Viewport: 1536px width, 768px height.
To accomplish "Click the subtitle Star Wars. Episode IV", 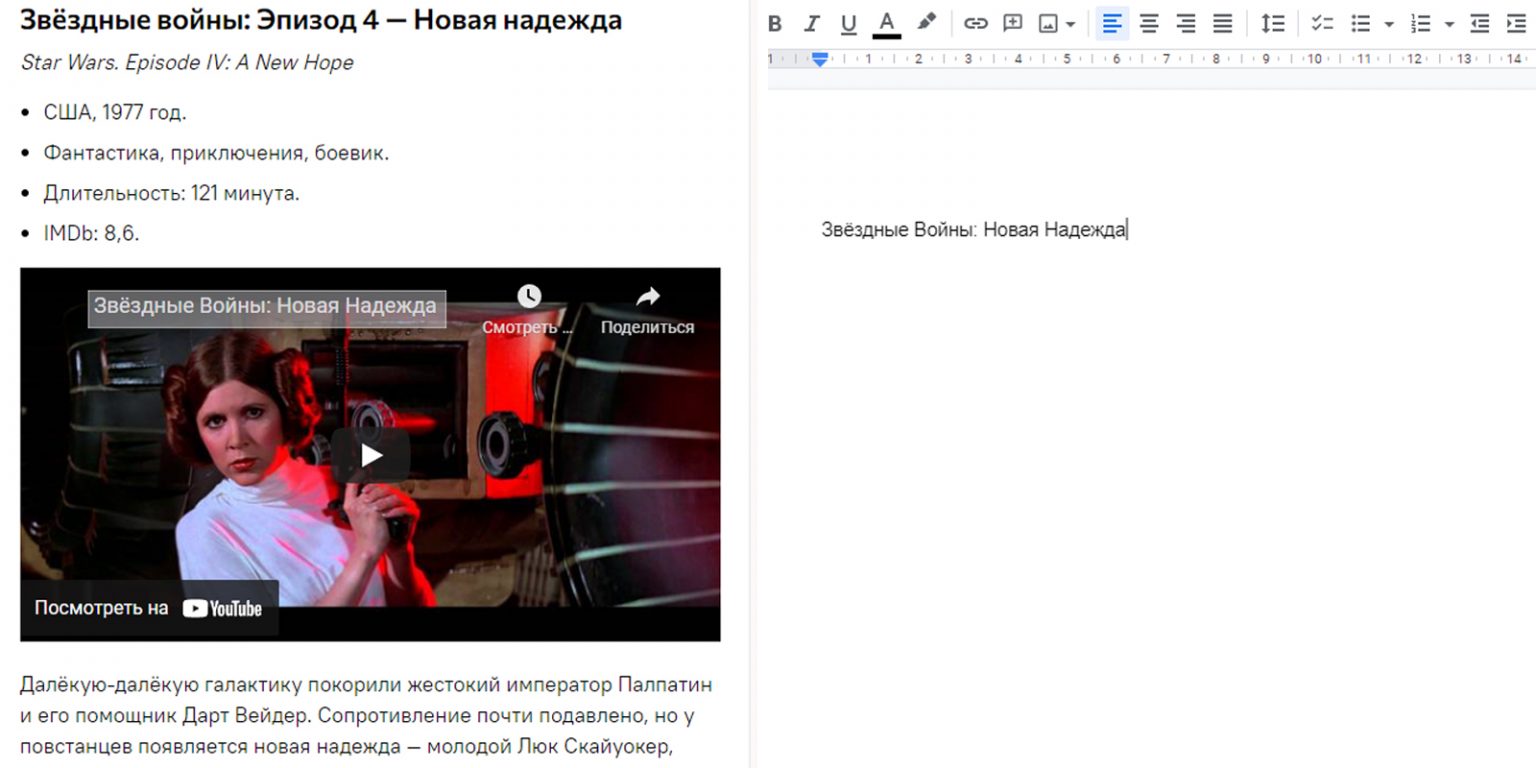I will [x=187, y=62].
